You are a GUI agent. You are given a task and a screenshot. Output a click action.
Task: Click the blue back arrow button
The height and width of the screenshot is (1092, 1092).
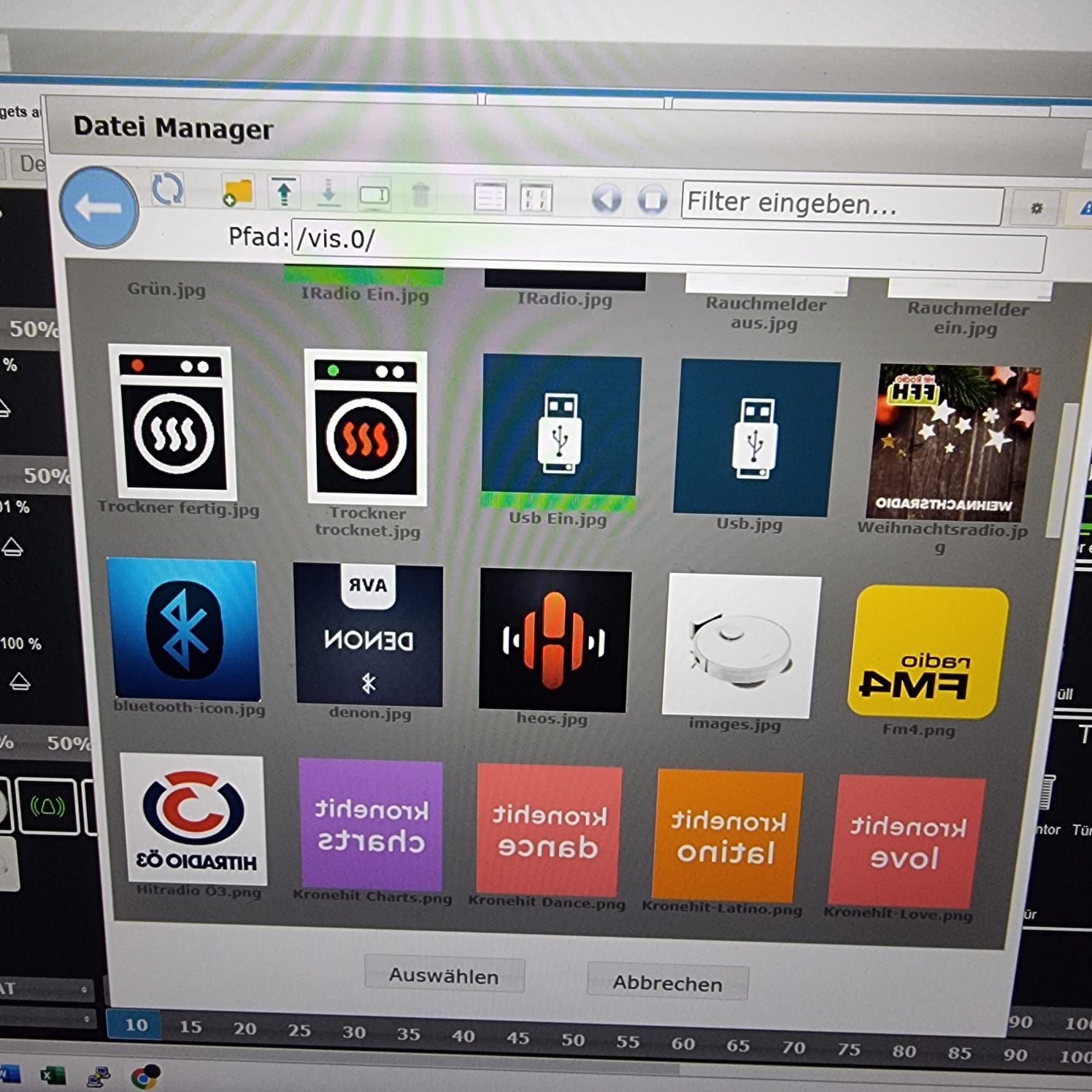click(99, 207)
